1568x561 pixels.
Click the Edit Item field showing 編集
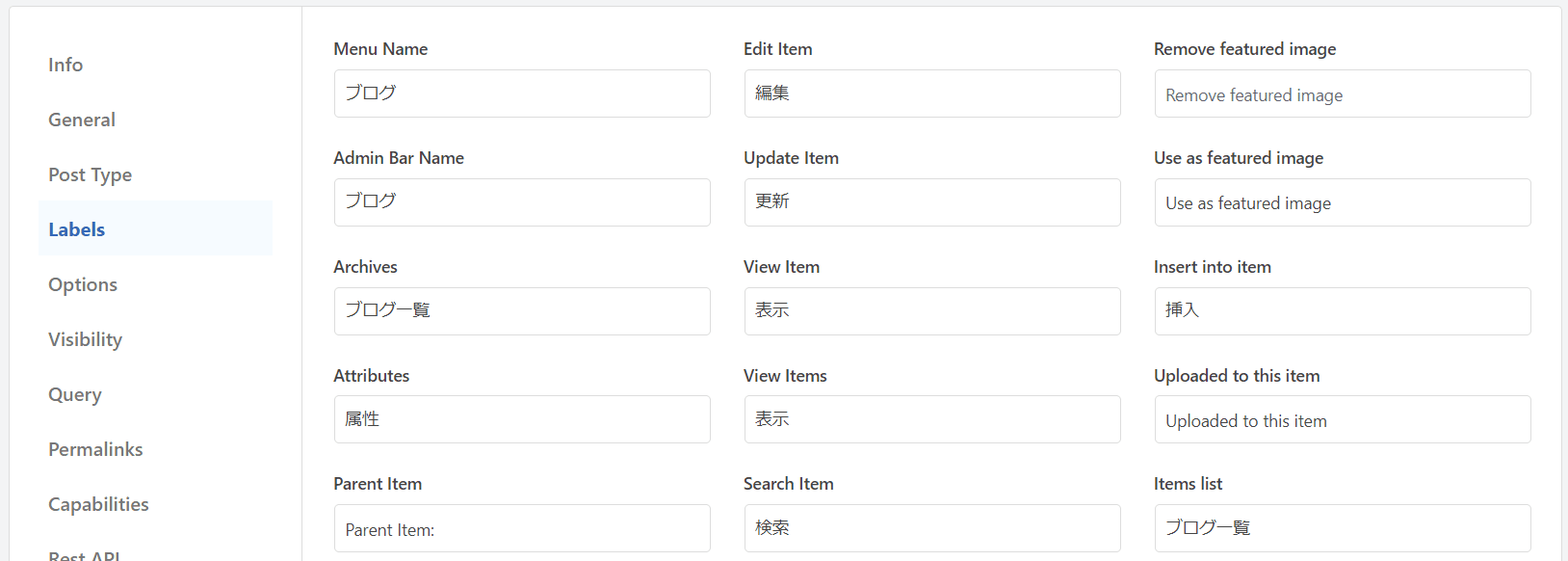click(931, 93)
